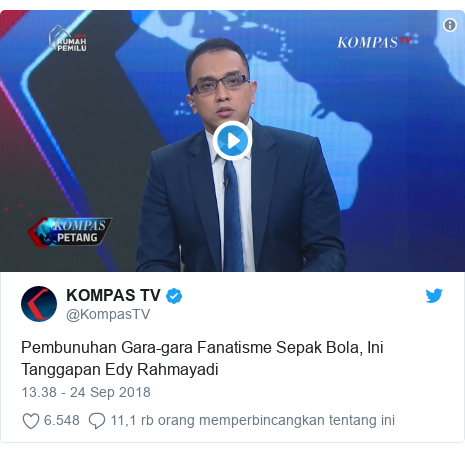Click the Kompas Petang logo overlay
Screen dimensions: 465x453
(70, 232)
